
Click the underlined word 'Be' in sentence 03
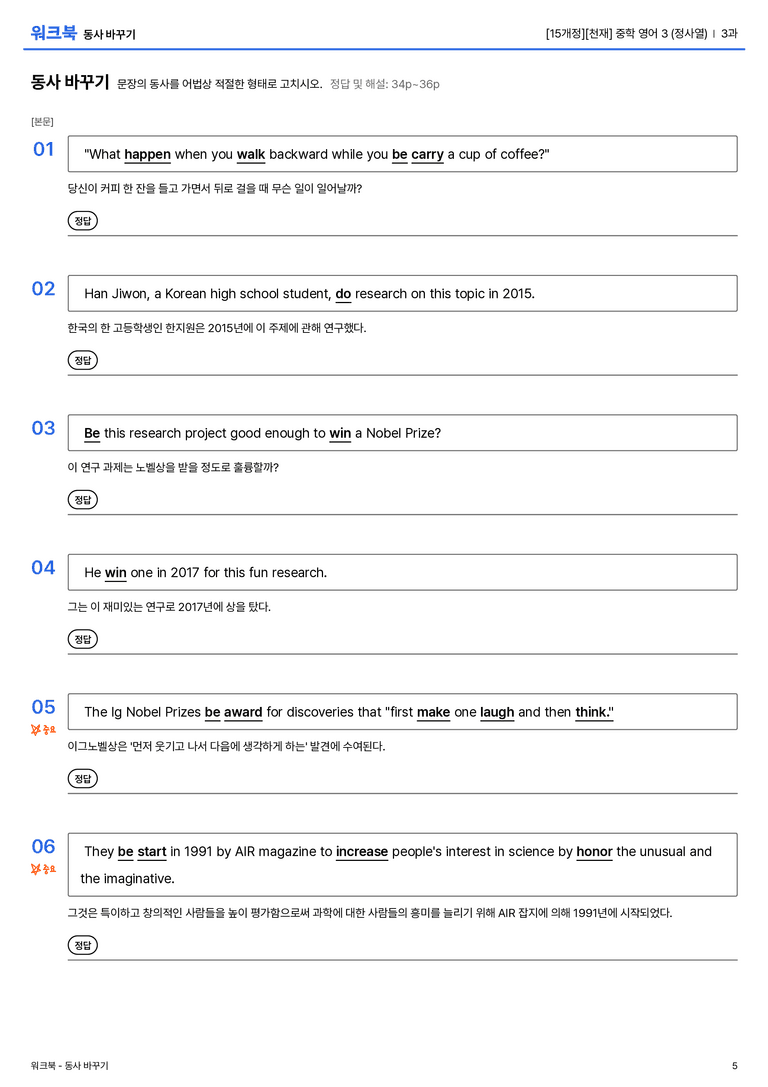(x=92, y=433)
